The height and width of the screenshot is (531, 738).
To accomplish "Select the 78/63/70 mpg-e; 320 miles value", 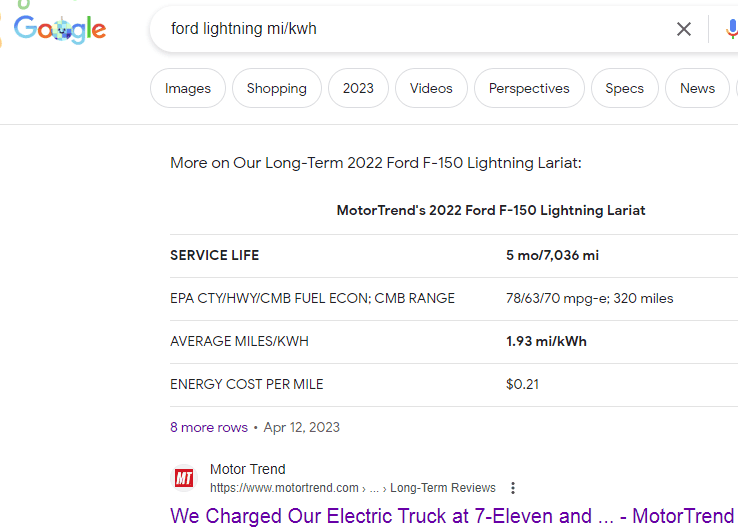I will point(589,298).
